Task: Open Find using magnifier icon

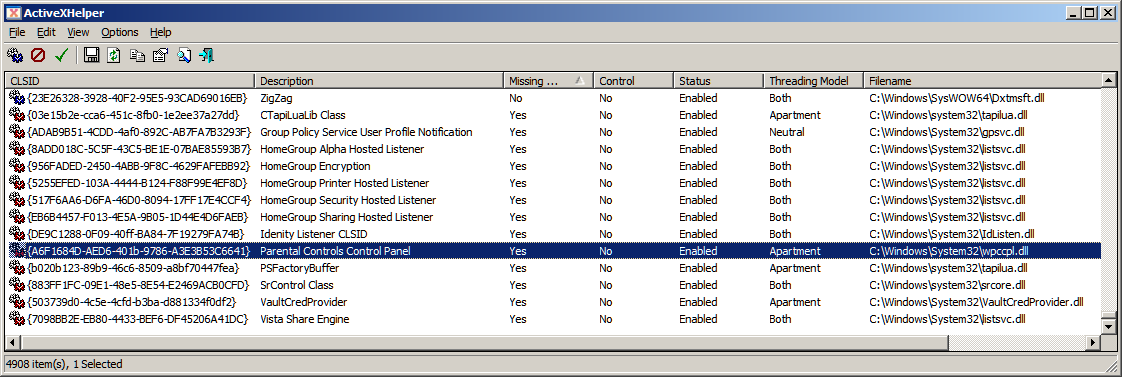Action: click(x=184, y=55)
